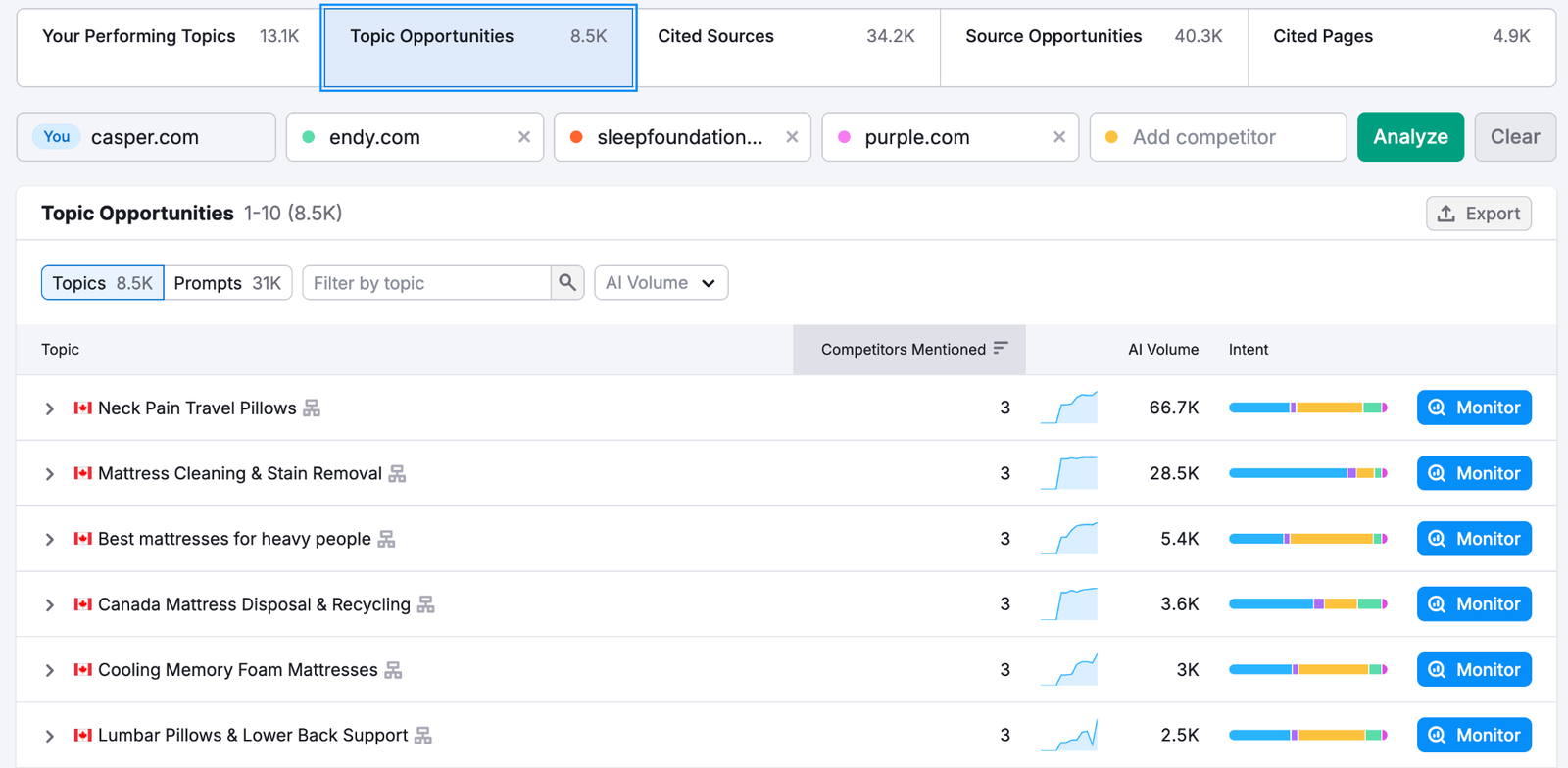Click cluster icon beside Canada Mattress Disposal & Recycling
1568x768 pixels.
coord(425,605)
